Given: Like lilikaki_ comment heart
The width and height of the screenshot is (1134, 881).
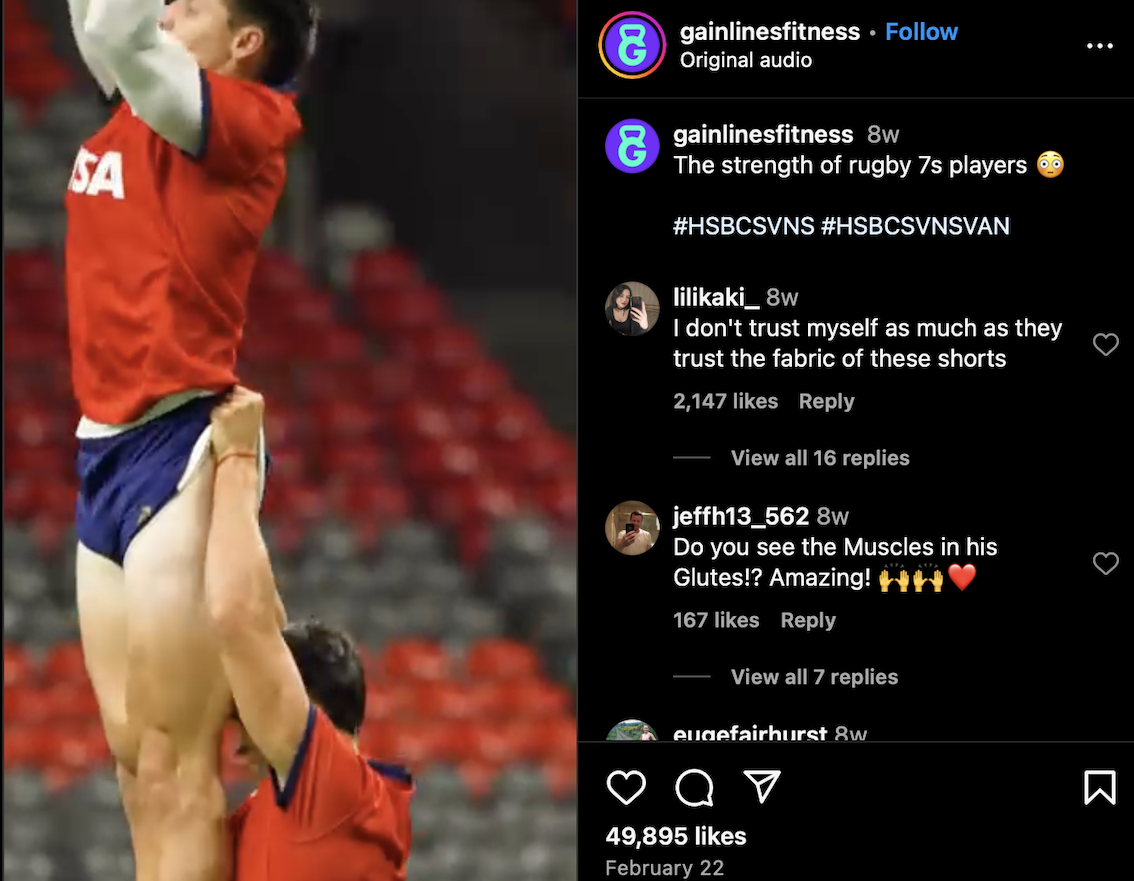Looking at the screenshot, I should tap(1106, 344).
